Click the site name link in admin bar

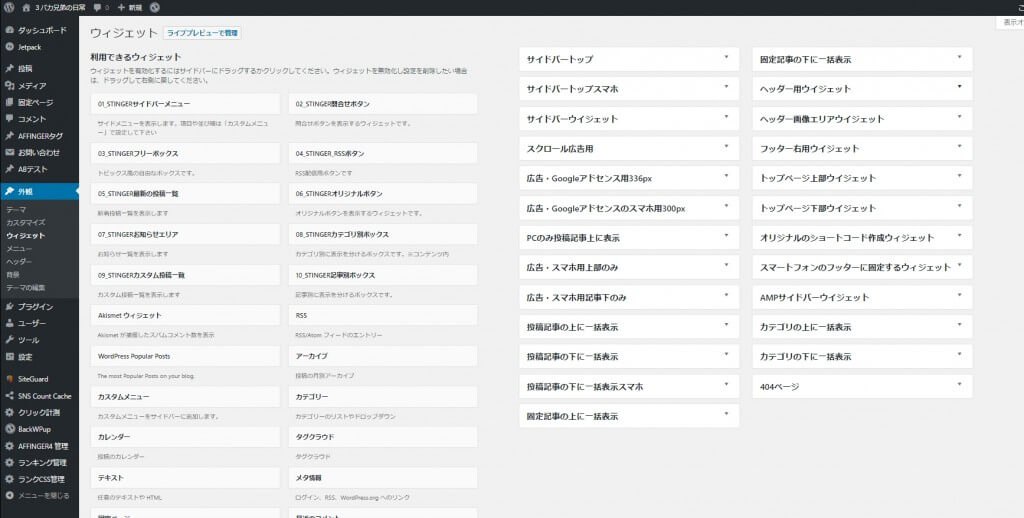[60, 8]
